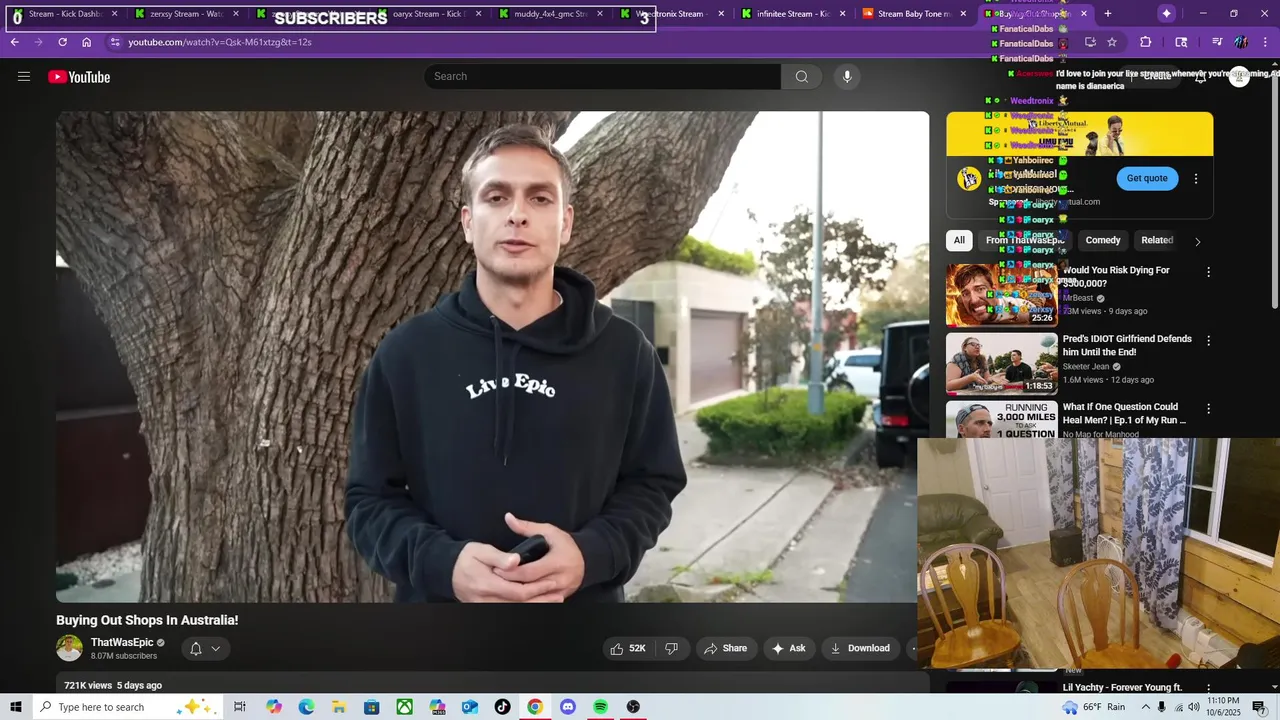Open ThatWasEpic channel avatar
Viewport: 1280px width, 720px height.
pyautogui.click(x=69, y=648)
